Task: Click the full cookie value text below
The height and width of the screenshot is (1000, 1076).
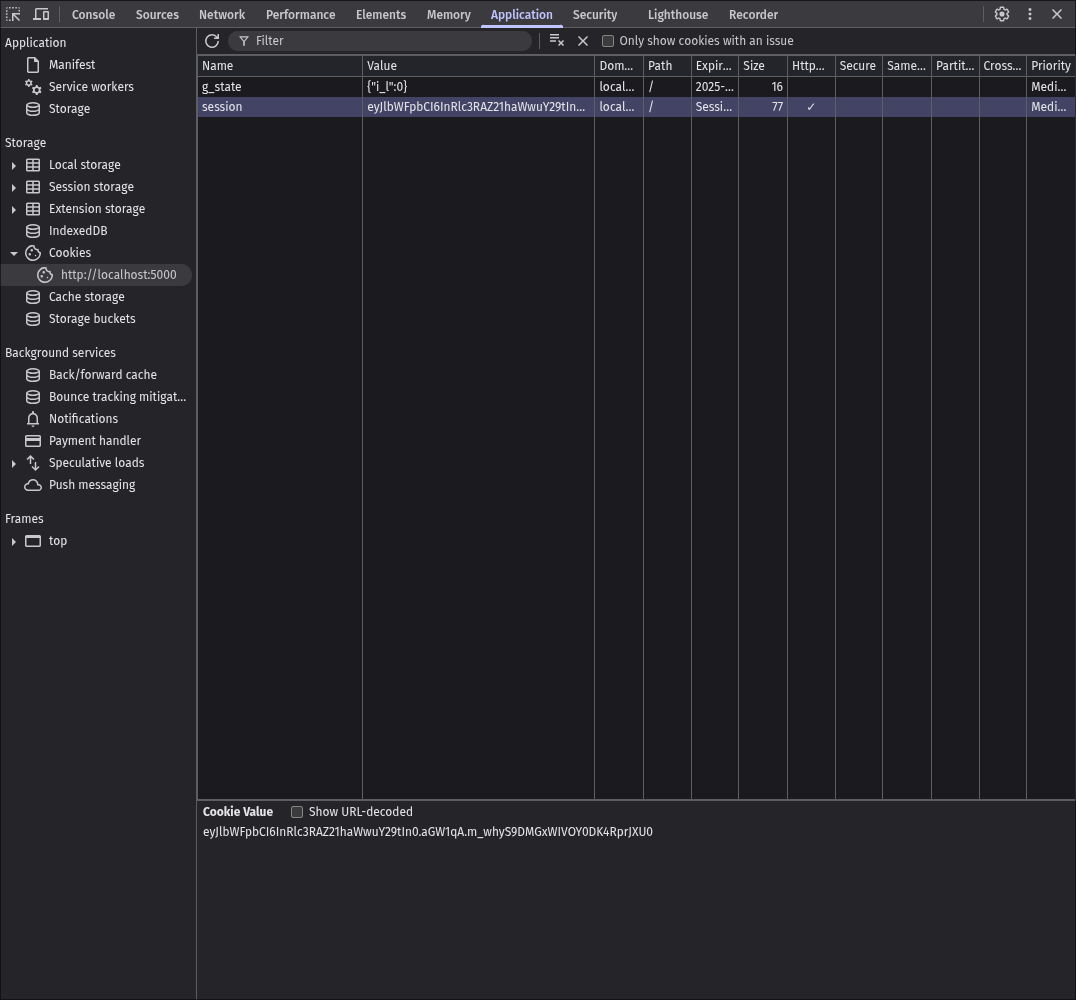Action: click(x=428, y=832)
